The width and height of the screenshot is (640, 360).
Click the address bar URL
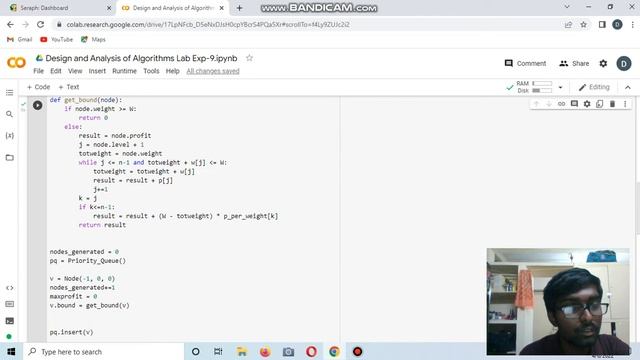[x=208, y=24]
